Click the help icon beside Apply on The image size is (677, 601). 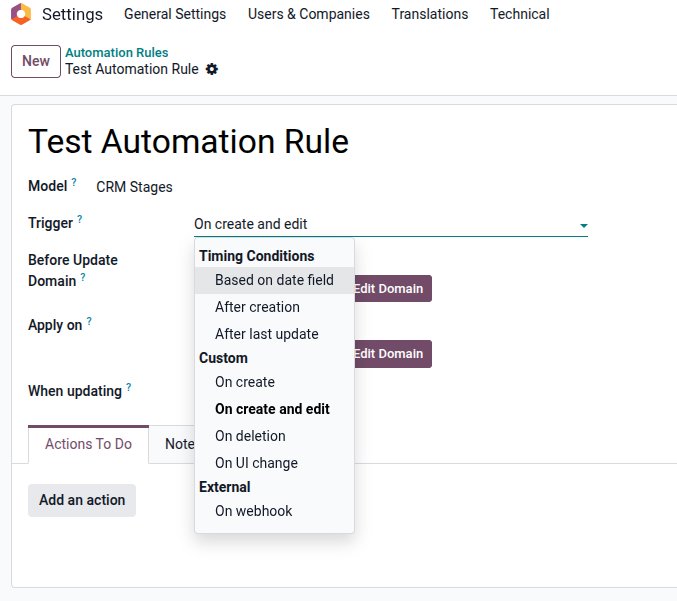[89, 322]
